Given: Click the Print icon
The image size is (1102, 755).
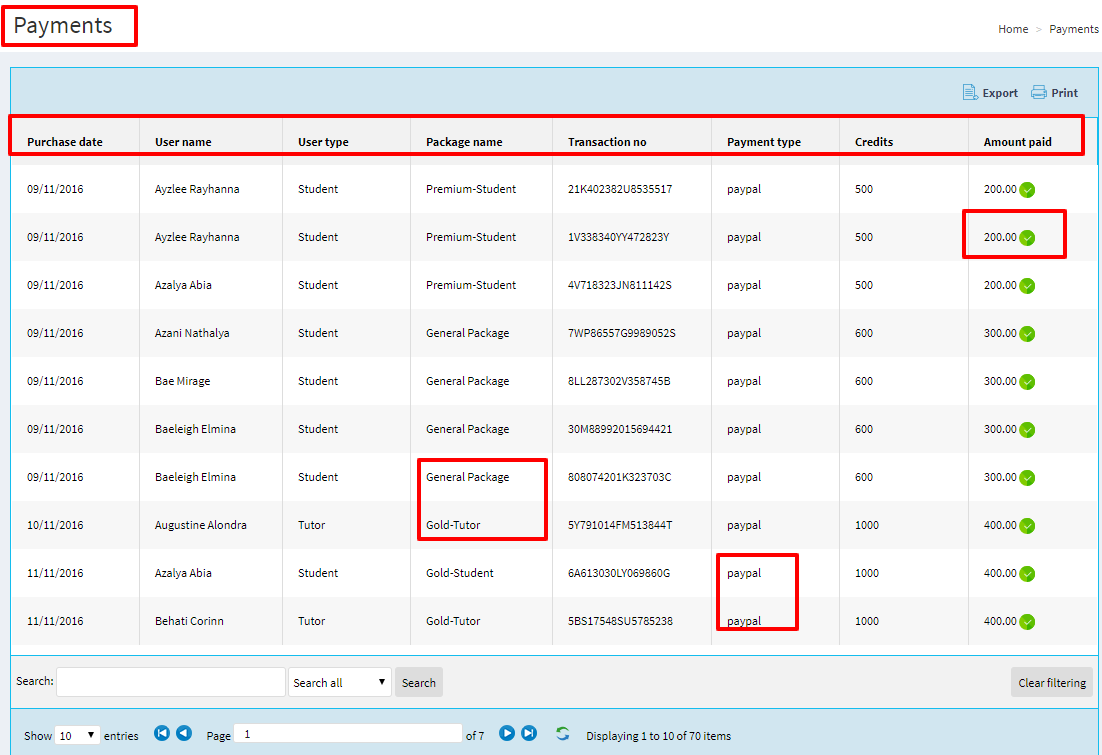Looking at the screenshot, I should click(1039, 93).
